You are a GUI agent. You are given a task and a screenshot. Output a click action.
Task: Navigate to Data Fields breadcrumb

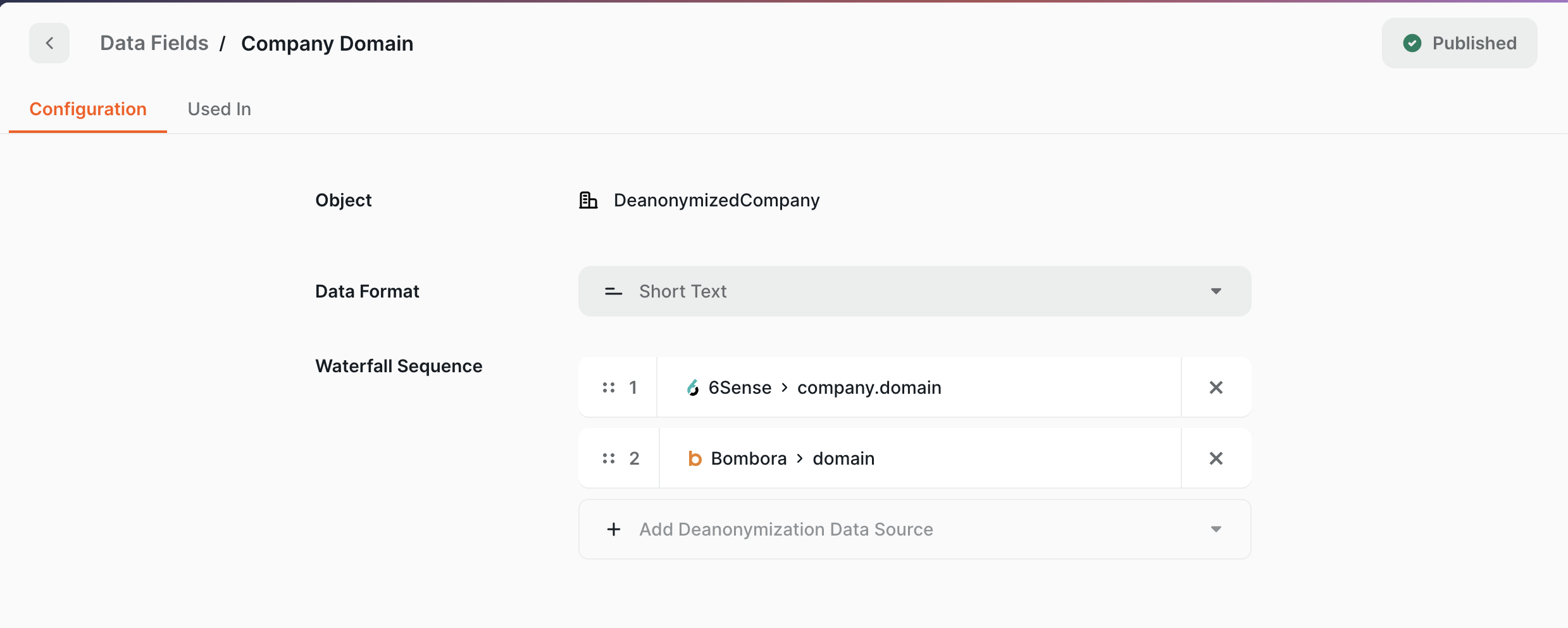click(x=154, y=43)
